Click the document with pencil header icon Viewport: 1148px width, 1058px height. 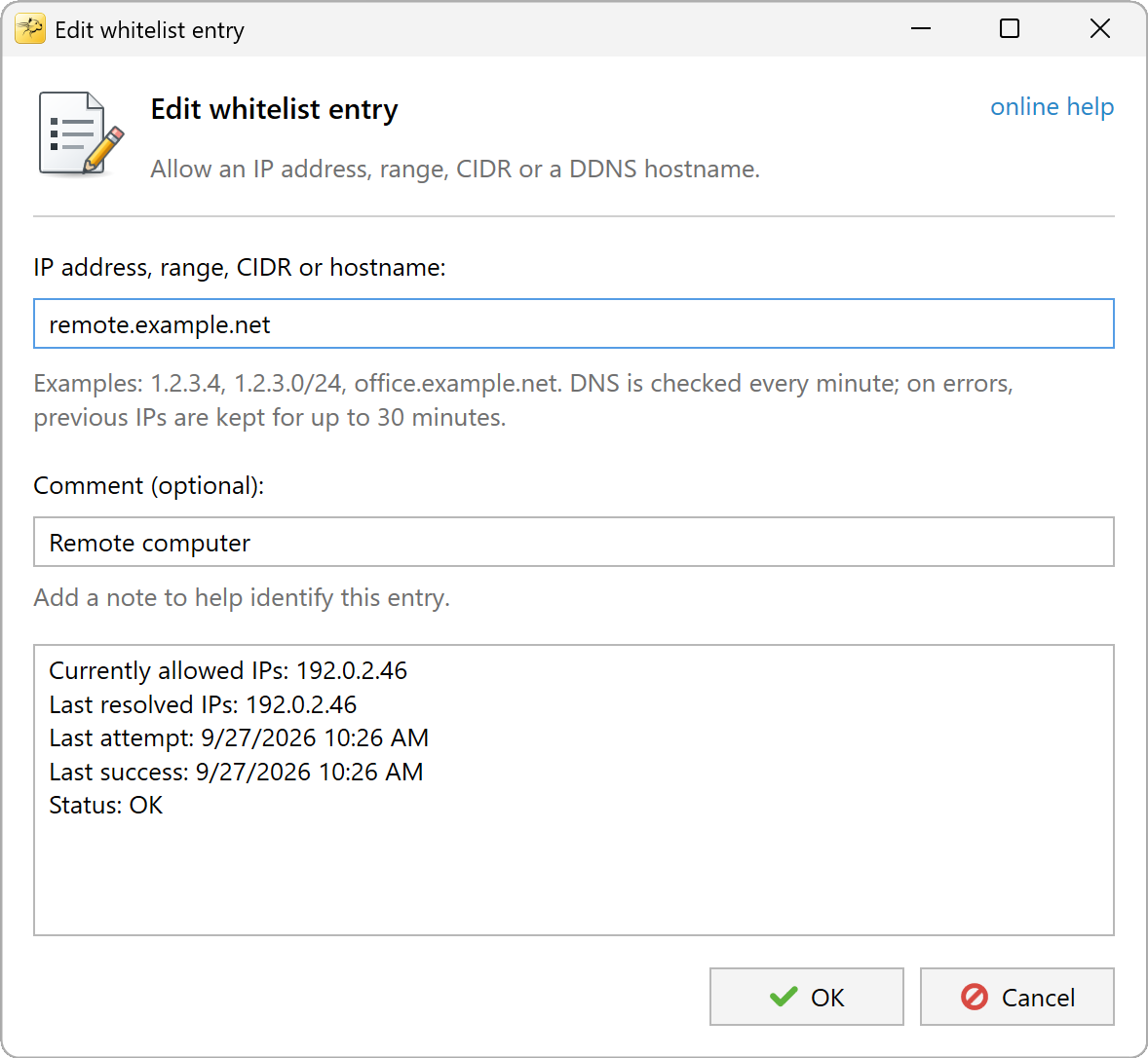point(81,133)
